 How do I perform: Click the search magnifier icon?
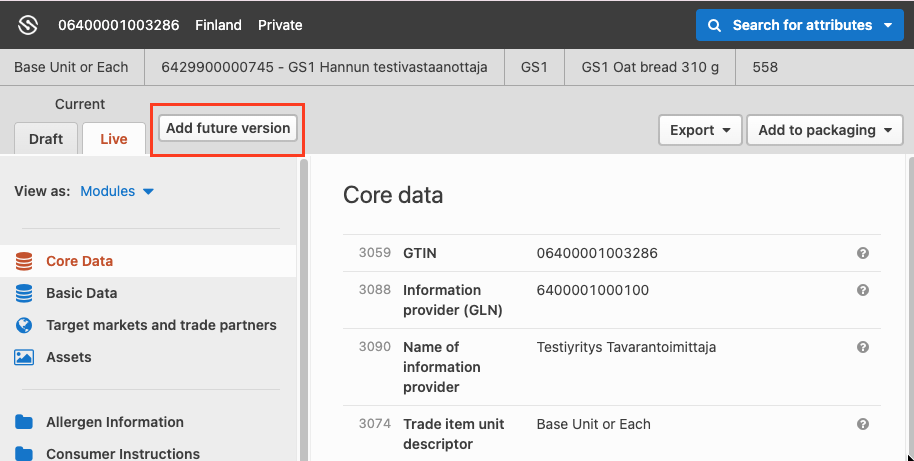tap(713, 26)
